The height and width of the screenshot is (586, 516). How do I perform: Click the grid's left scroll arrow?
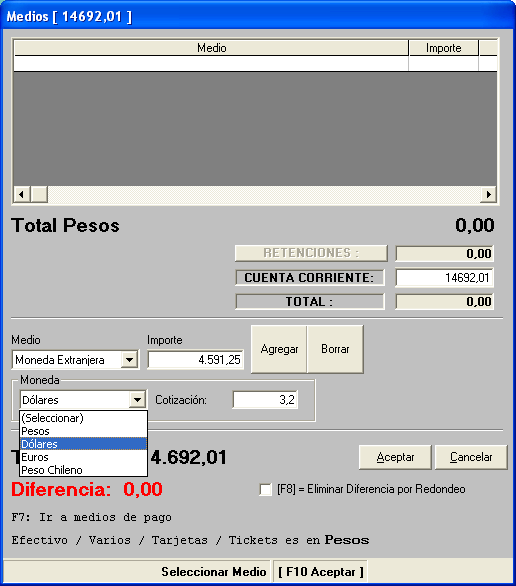[22, 194]
